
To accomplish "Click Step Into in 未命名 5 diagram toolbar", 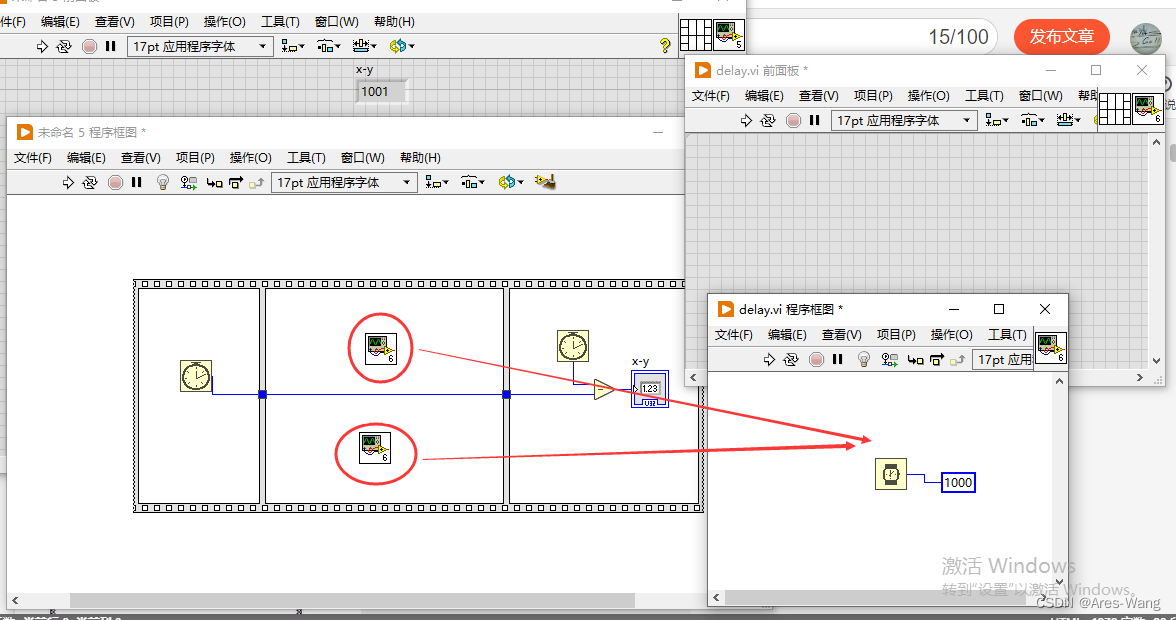I will [214, 182].
